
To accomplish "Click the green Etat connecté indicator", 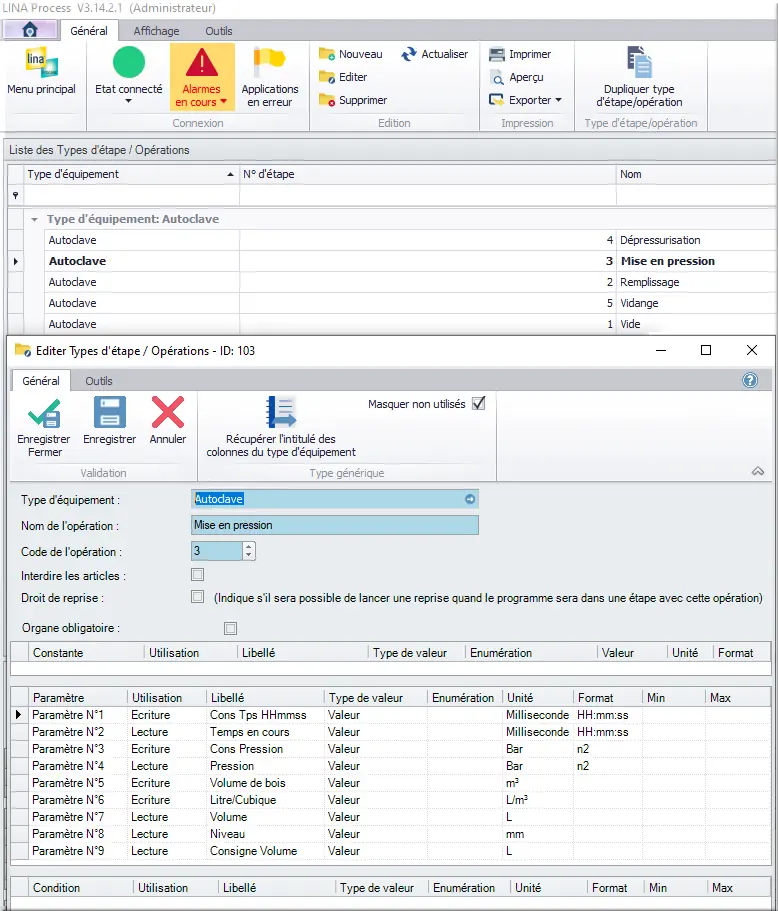I will (128, 62).
